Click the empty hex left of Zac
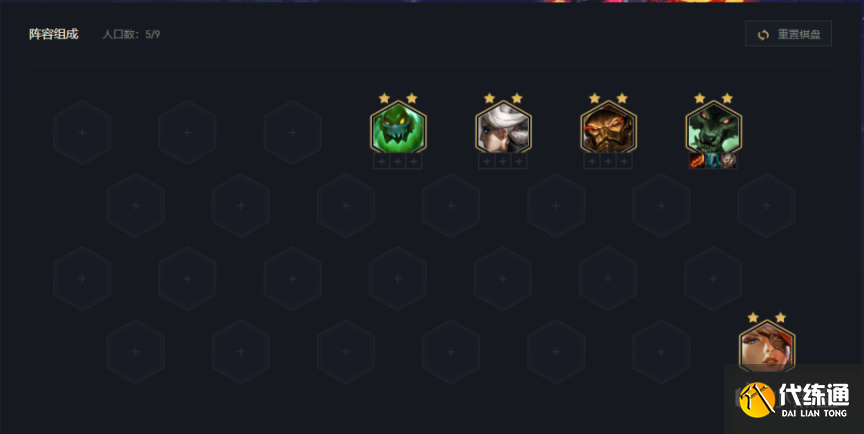 (x=293, y=132)
